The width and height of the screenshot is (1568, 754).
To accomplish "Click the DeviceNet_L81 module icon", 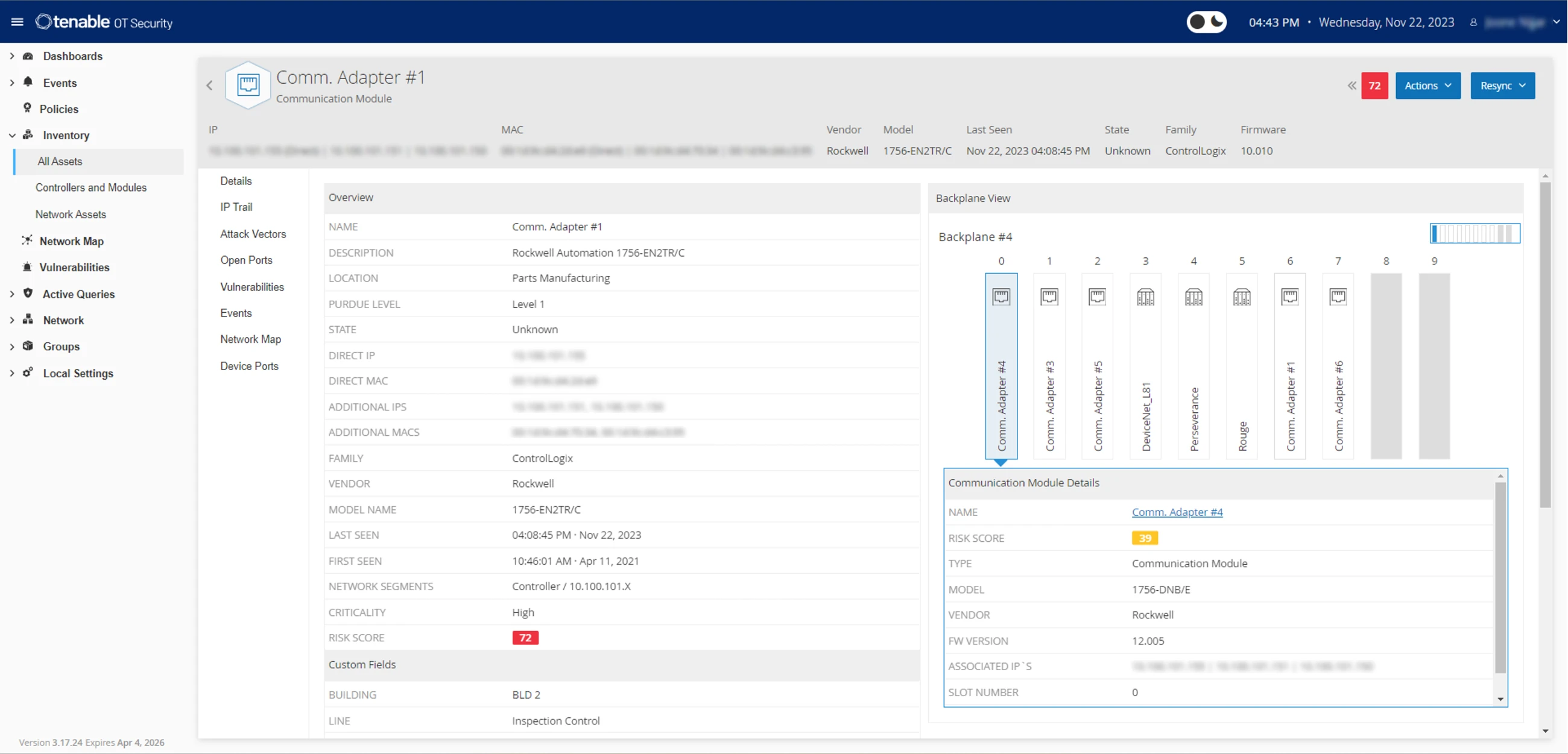I will click(1144, 296).
